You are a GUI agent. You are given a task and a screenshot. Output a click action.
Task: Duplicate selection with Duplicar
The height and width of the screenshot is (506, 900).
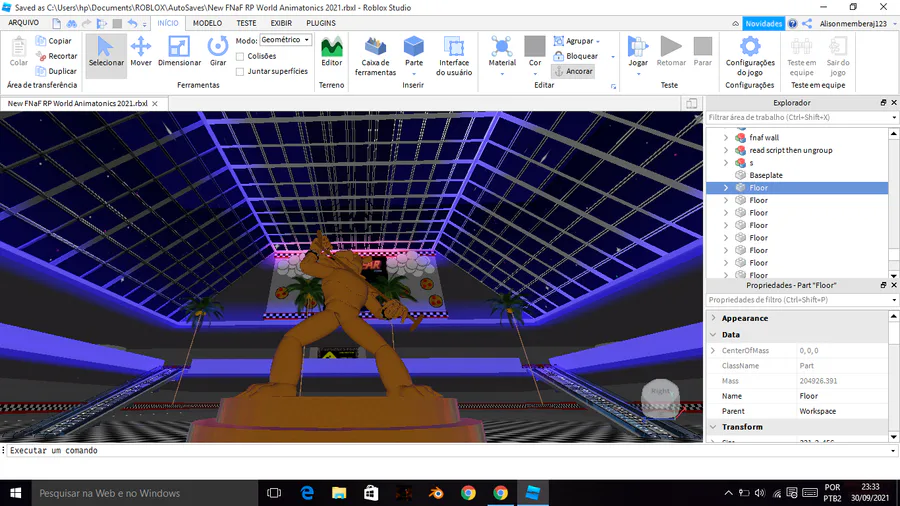pos(56,71)
